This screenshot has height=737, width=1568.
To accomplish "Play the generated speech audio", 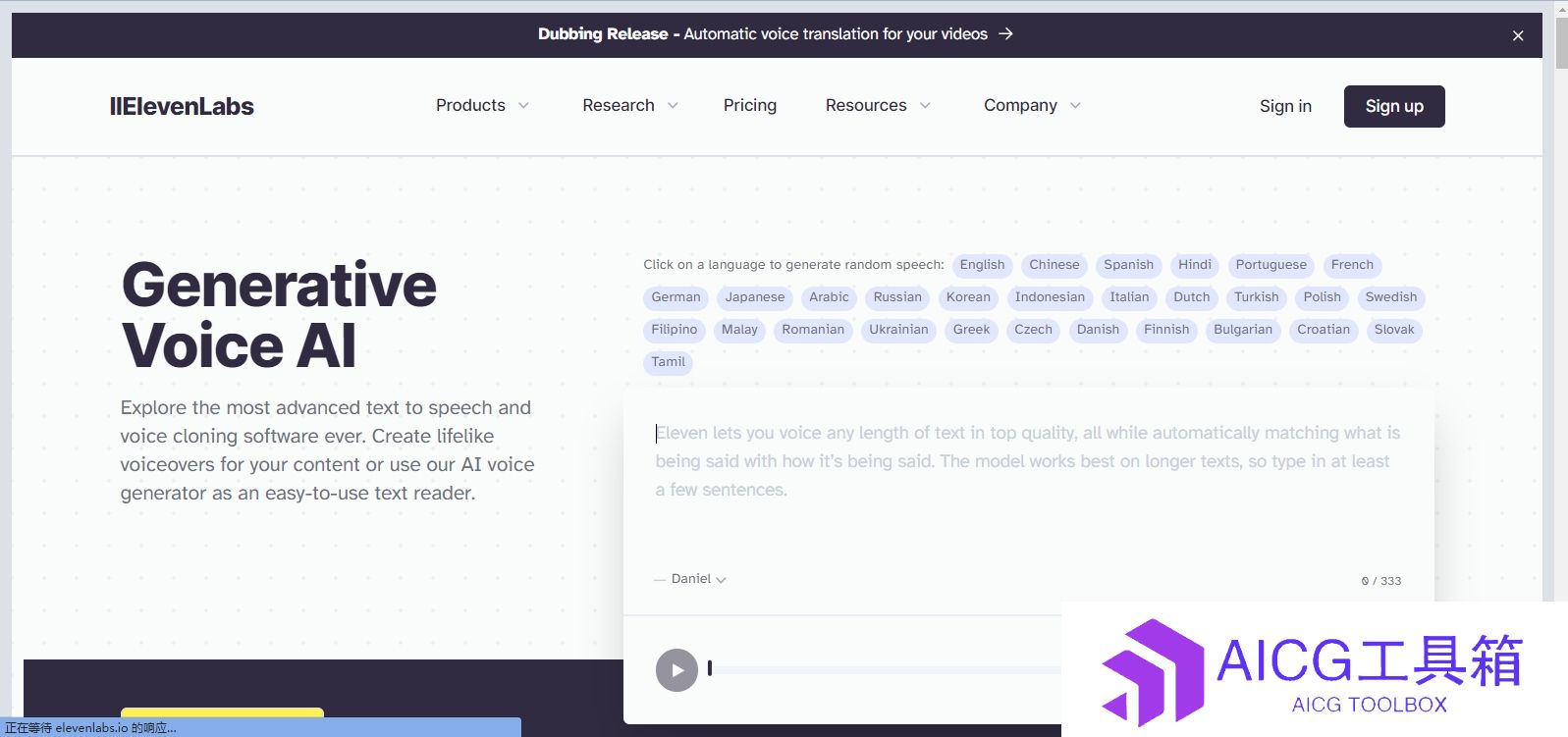I will click(676, 670).
